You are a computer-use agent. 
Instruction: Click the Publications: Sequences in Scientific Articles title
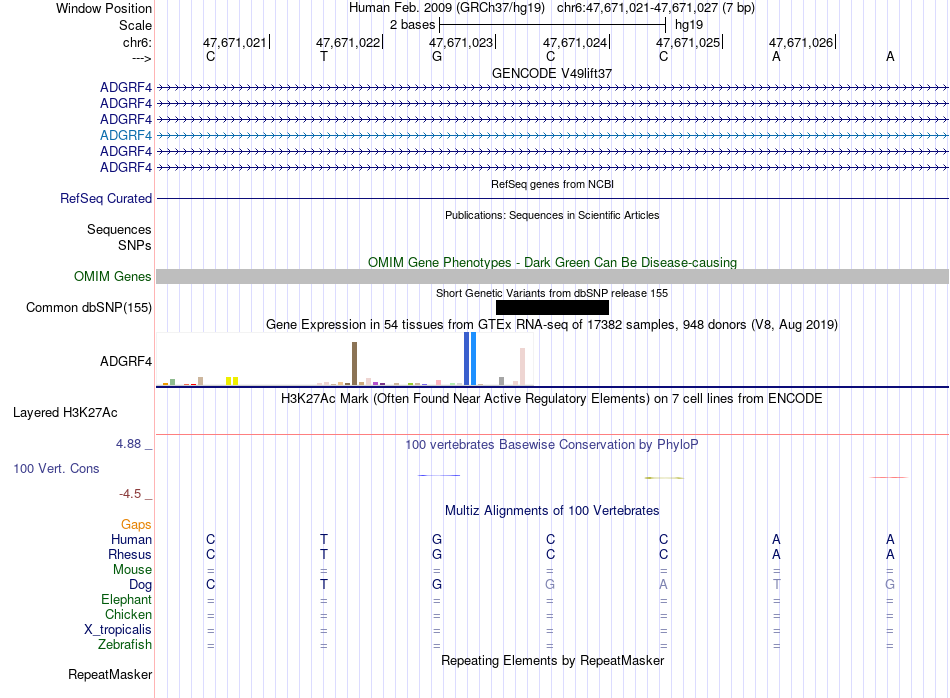coord(552,215)
